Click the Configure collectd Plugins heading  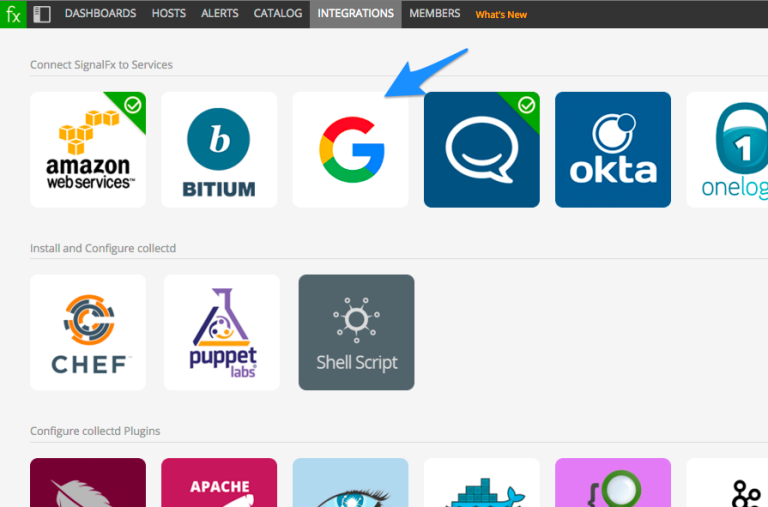pyautogui.click(x=95, y=431)
